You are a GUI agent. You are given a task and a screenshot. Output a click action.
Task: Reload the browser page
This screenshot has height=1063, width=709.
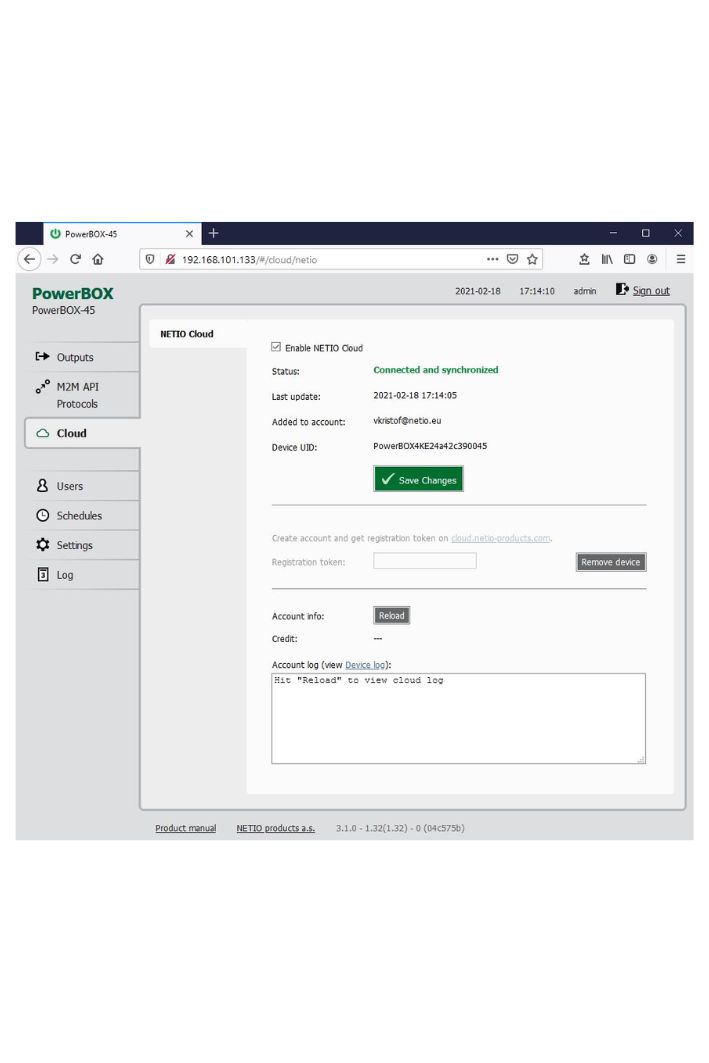(x=75, y=259)
